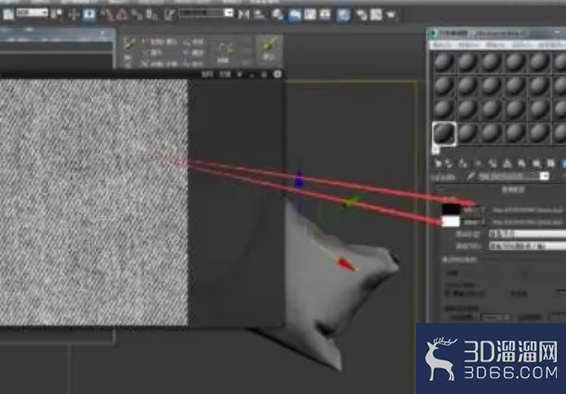
Task: Click the white side color swatch
Action: coord(451,222)
